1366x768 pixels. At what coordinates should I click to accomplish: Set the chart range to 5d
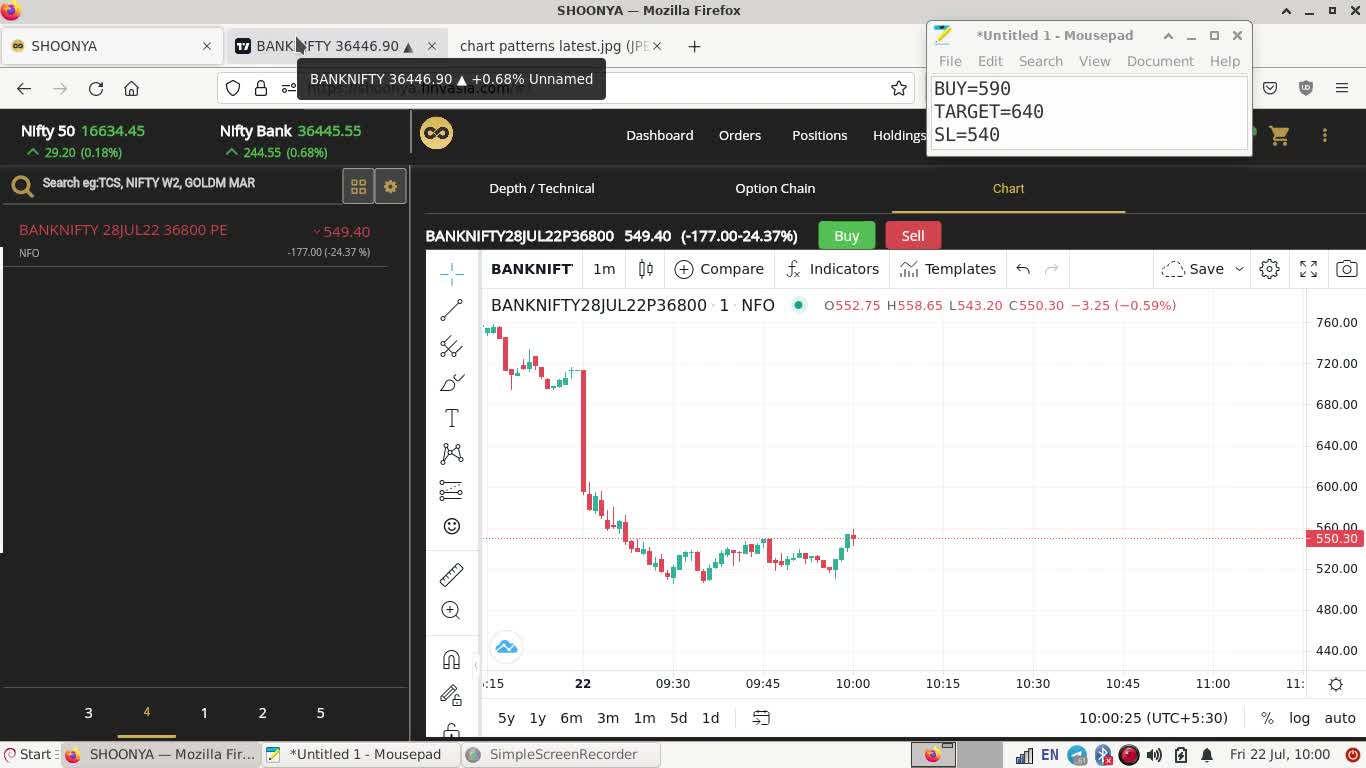[678, 718]
